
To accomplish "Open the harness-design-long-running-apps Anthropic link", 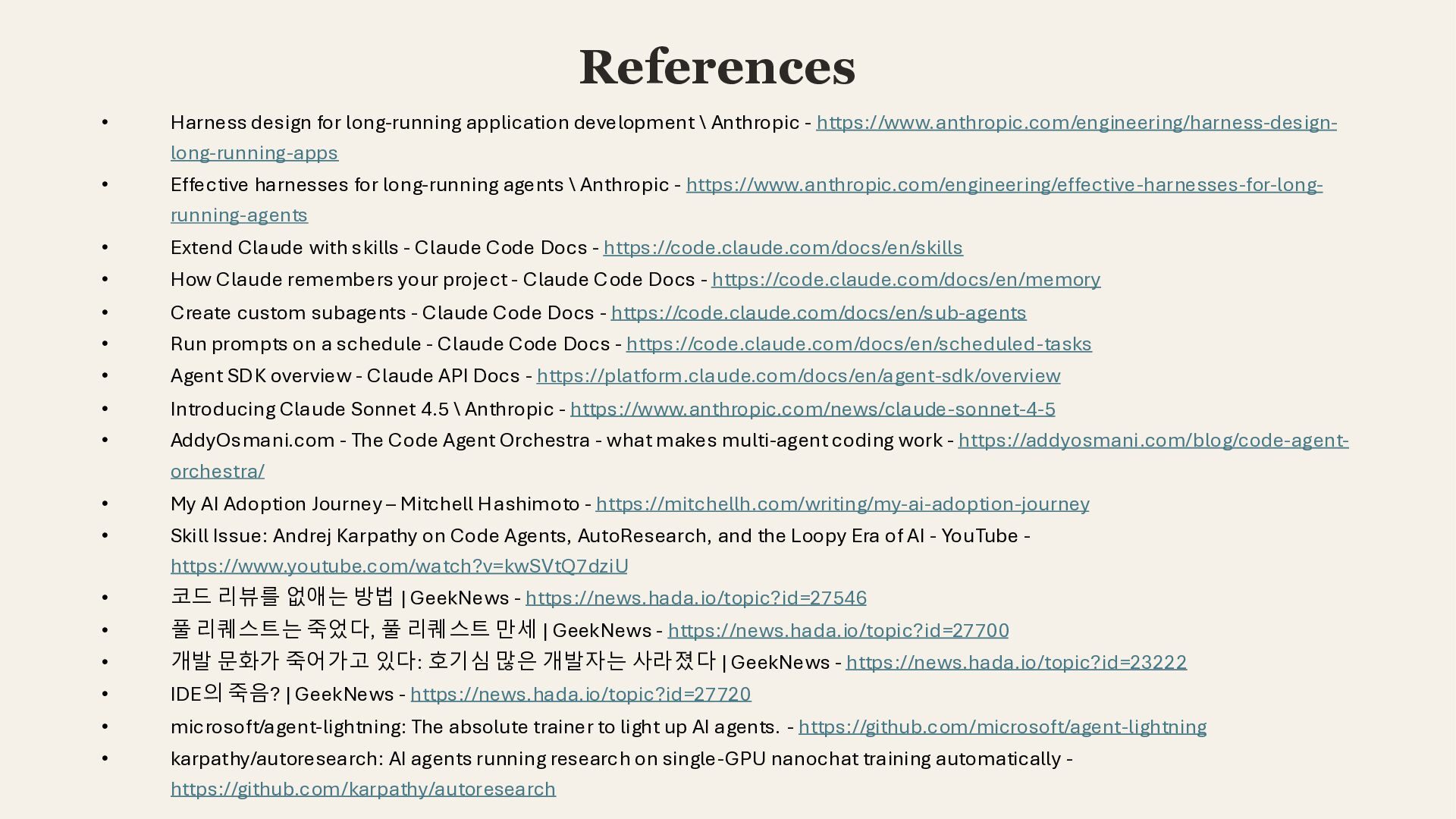I will pos(1076,123).
